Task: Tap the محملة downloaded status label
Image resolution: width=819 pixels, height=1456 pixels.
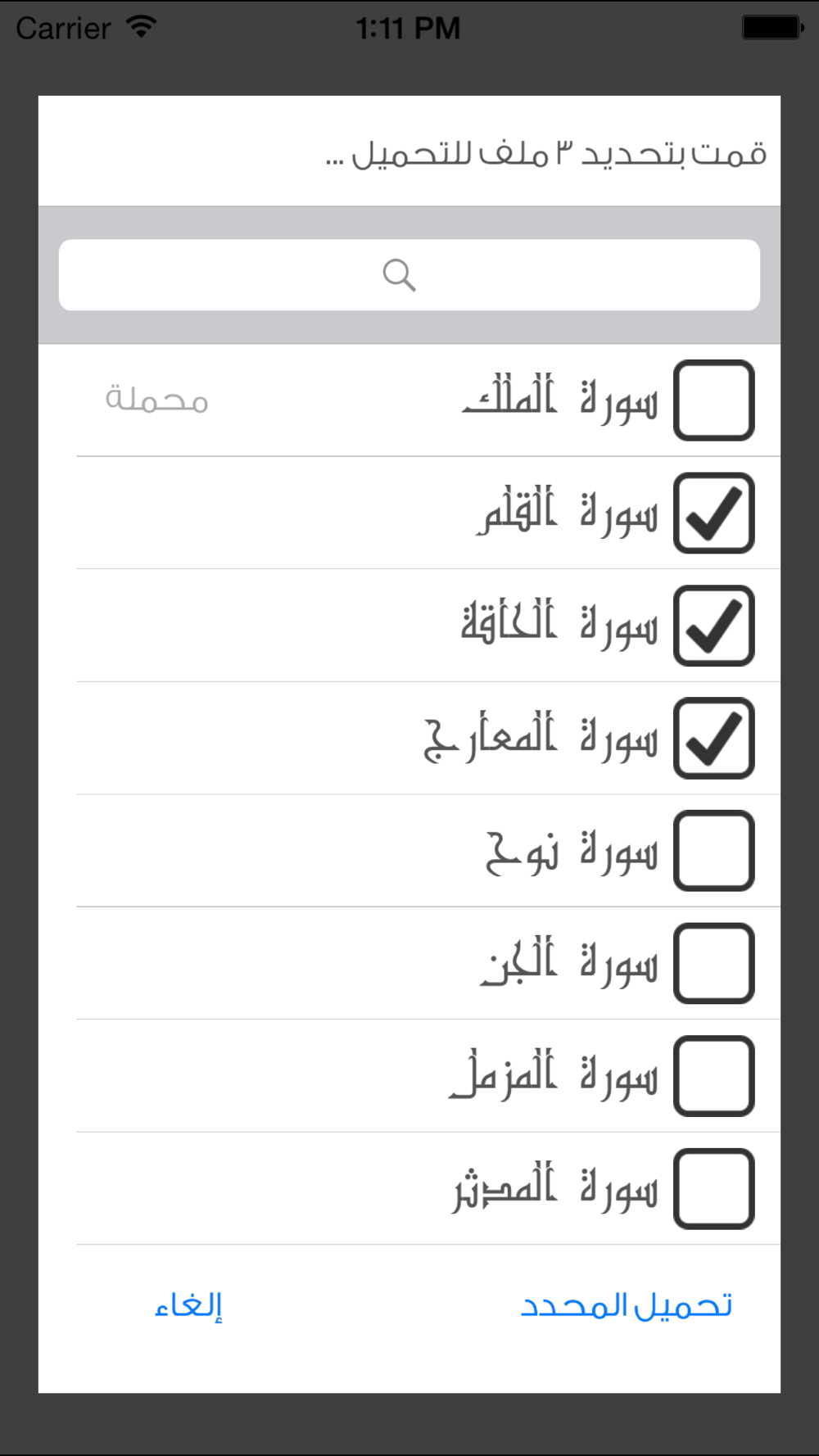Action: click(156, 400)
